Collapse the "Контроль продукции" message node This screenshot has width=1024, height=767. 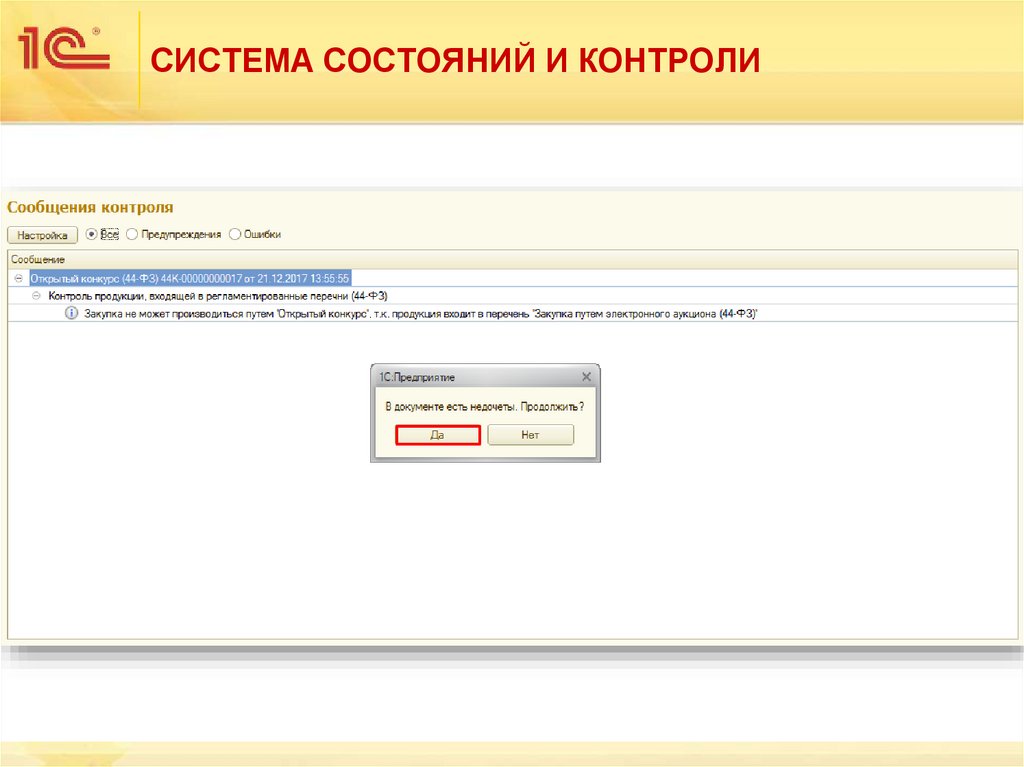36,295
